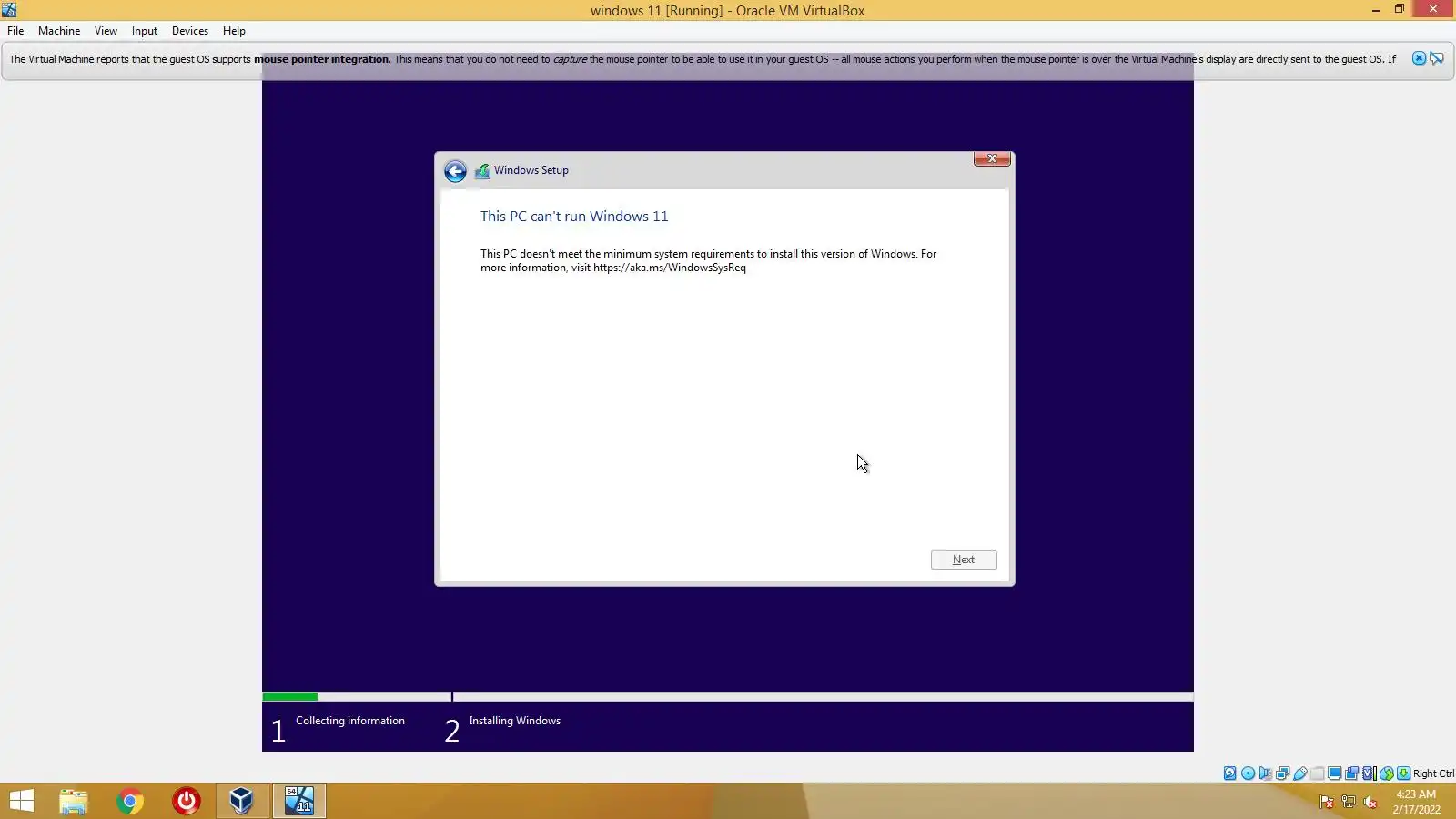
Task: Open the Devices menu
Action: (190, 31)
